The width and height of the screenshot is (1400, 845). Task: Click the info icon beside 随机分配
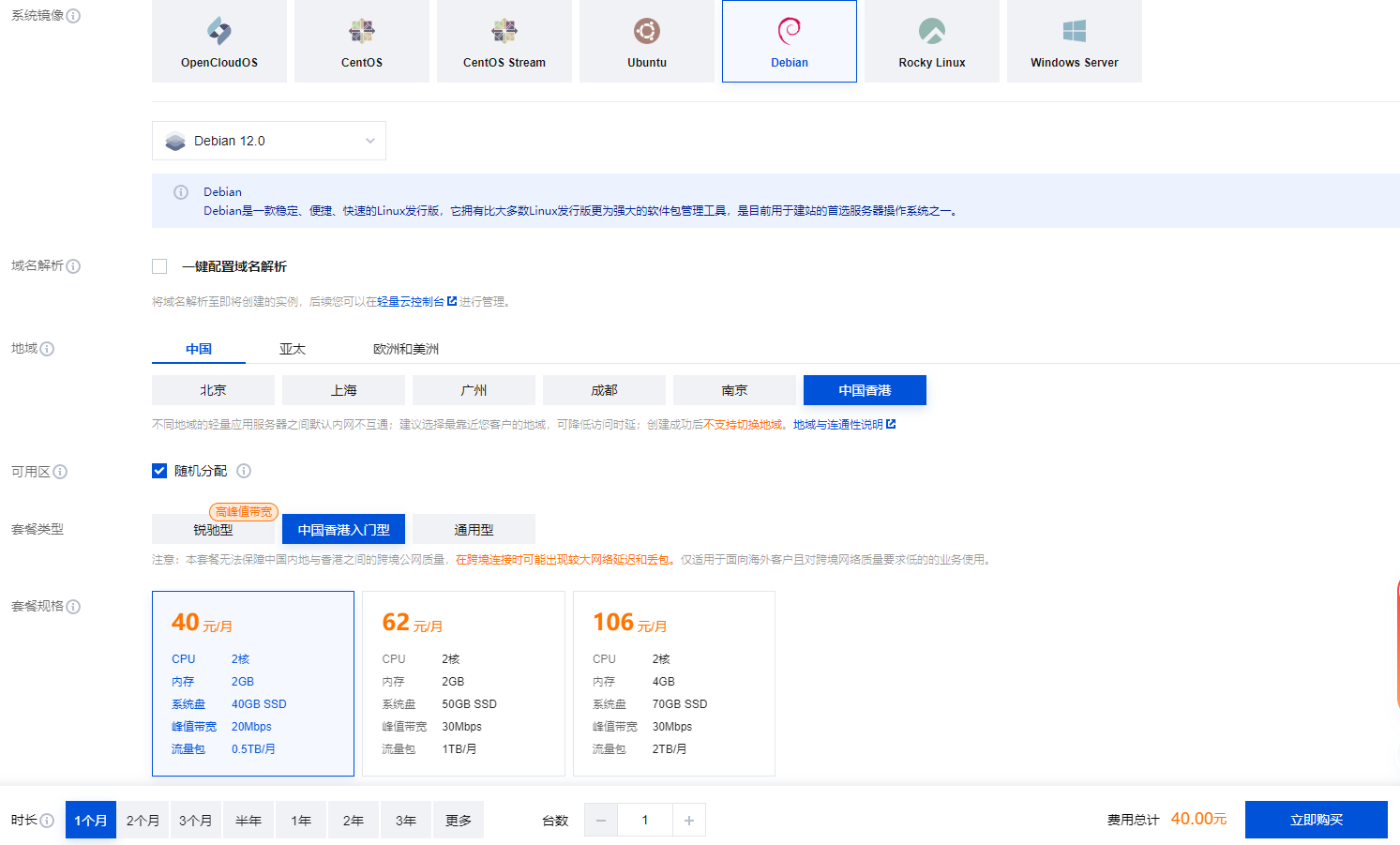point(244,471)
